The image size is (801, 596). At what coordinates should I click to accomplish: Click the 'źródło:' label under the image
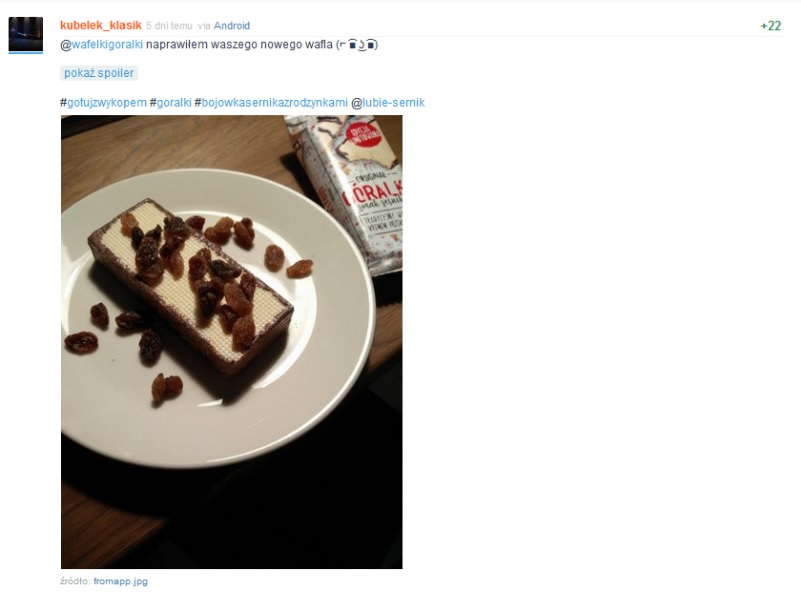click(x=76, y=581)
